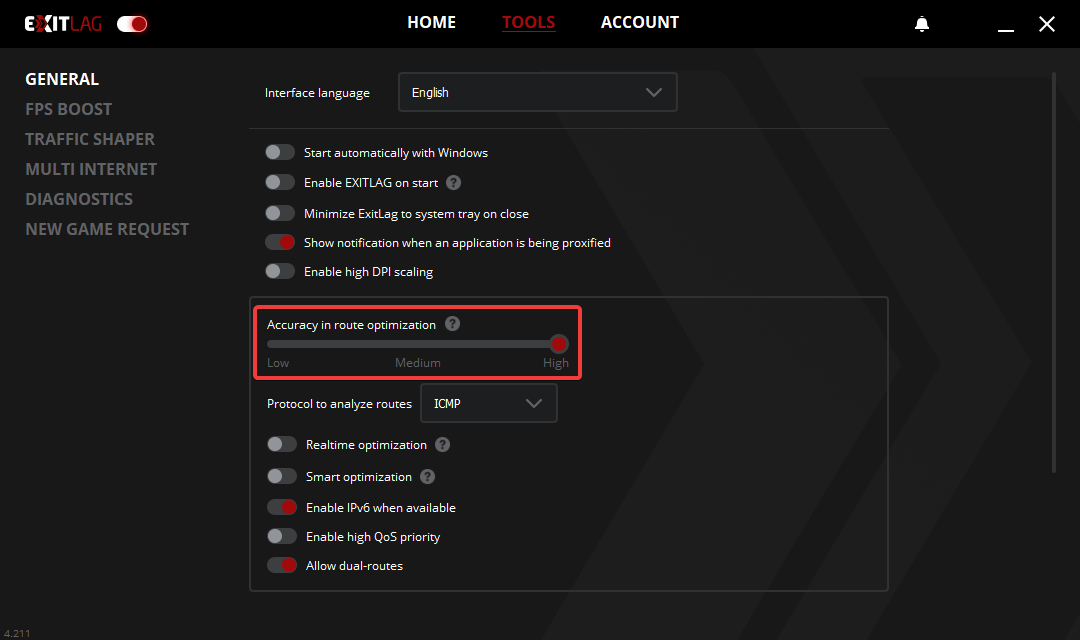This screenshot has width=1080, height=640.
Task: Click the settings vertical scrollbar
Action: [1054, 272]
